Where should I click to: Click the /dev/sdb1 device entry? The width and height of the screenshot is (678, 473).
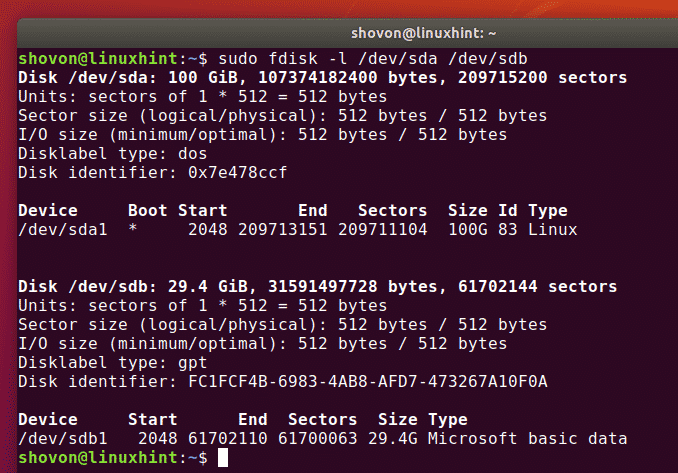62,438
